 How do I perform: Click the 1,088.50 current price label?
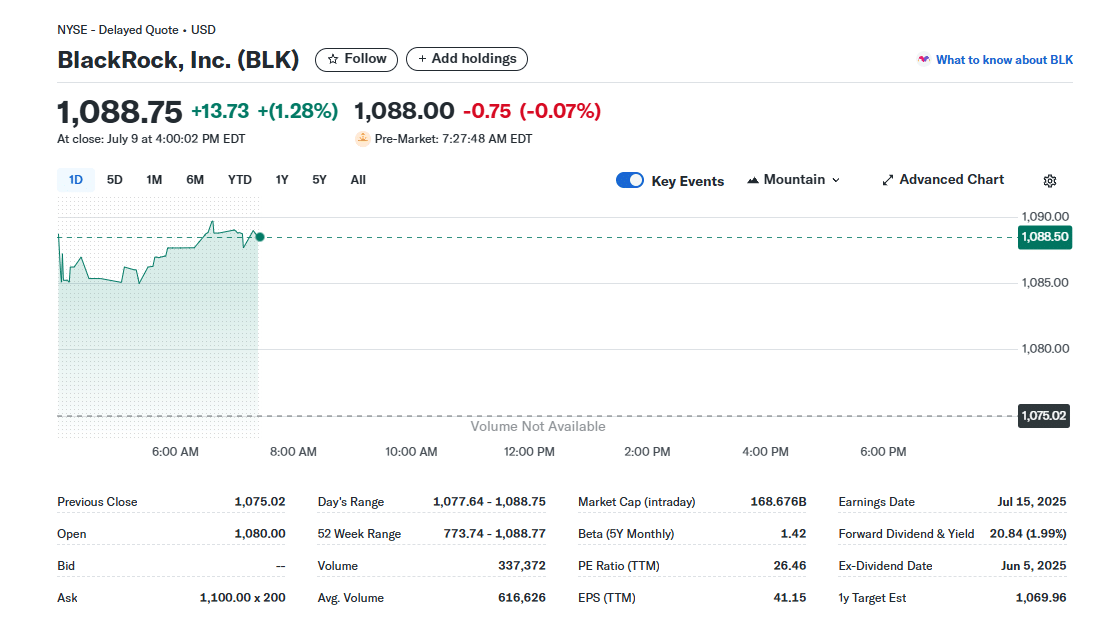pos(1045,237)
